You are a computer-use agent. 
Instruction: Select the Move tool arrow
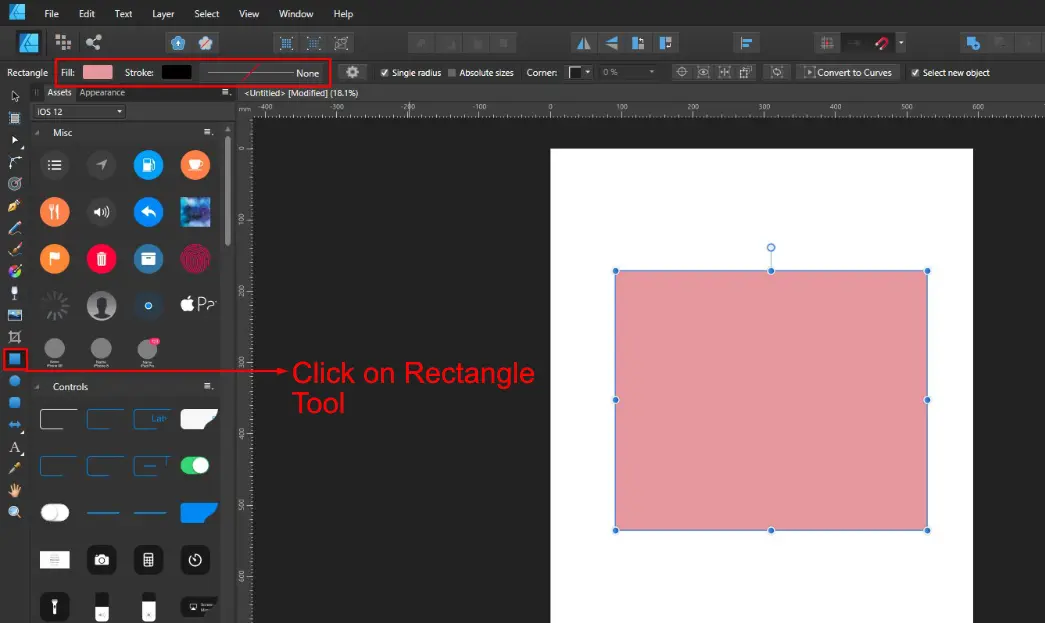point(15,97)
